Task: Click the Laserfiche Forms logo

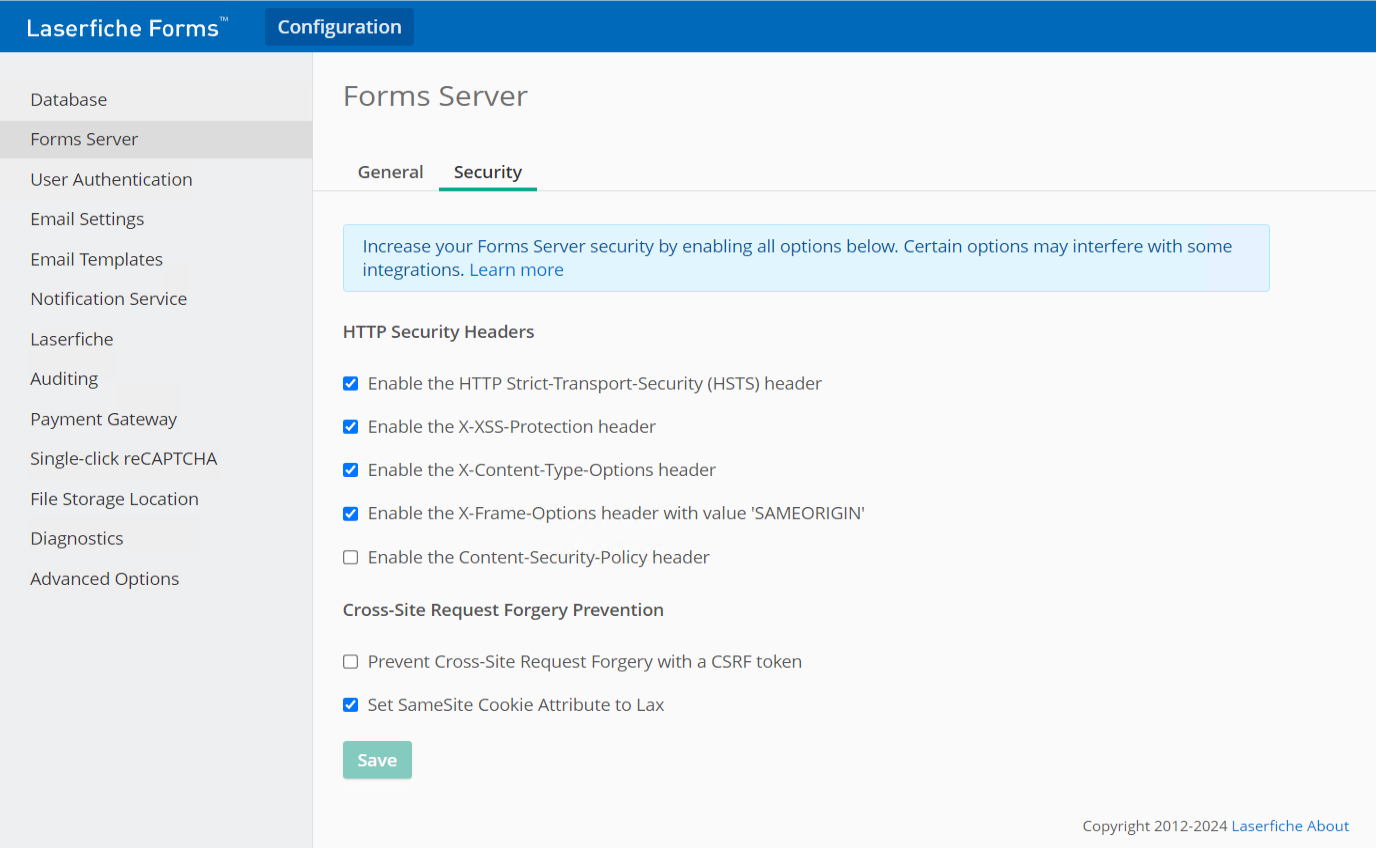Action: pos(127,27)
